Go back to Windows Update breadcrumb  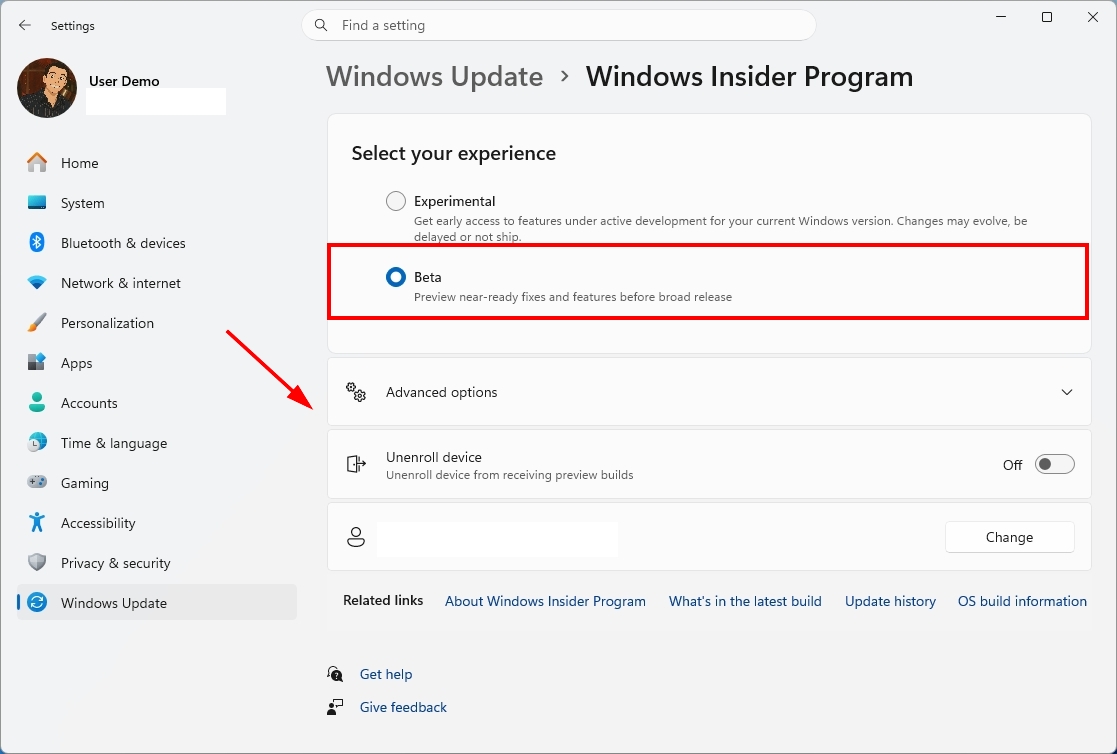(435, 76)
